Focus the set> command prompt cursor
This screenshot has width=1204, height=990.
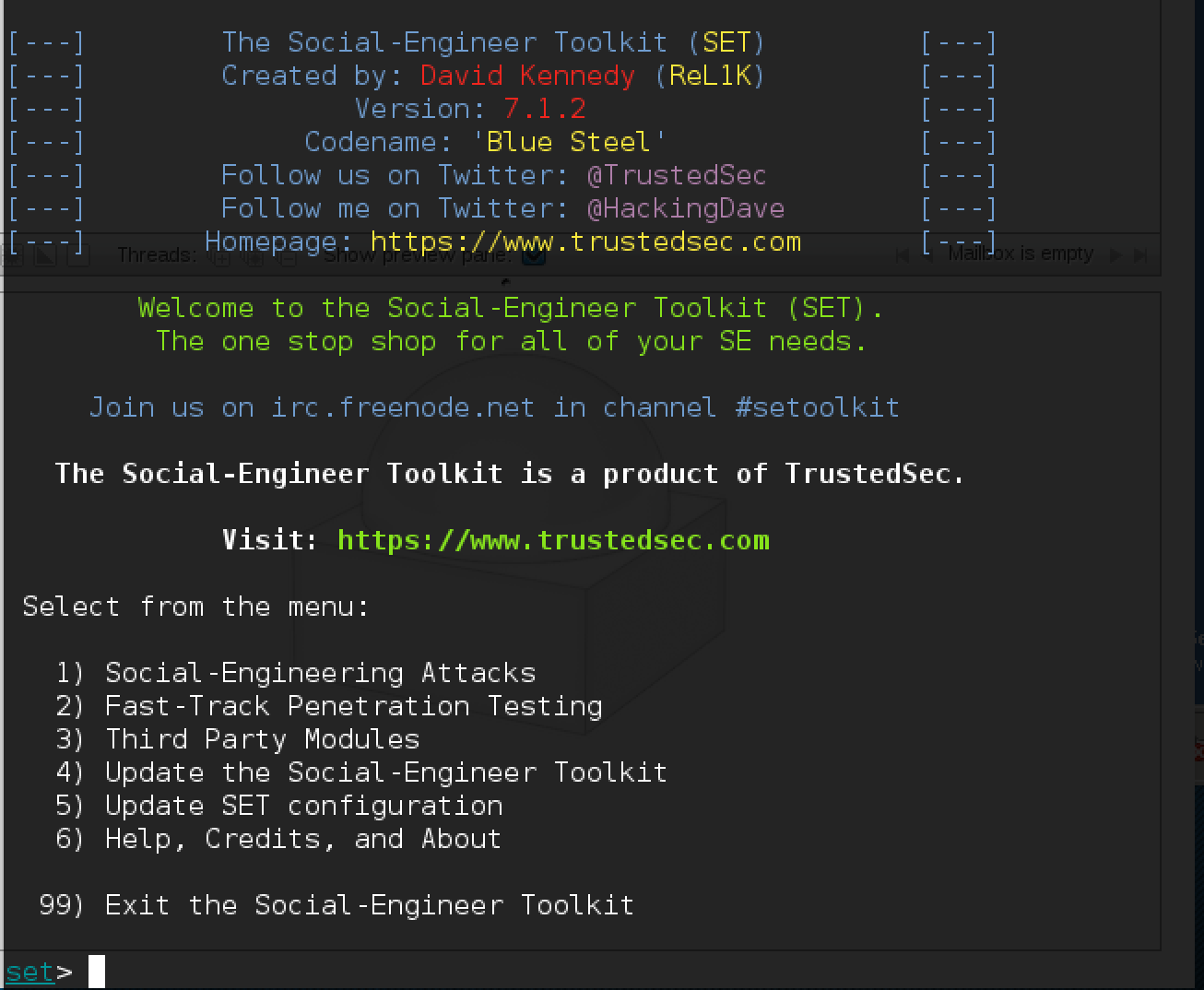[97, 972]
